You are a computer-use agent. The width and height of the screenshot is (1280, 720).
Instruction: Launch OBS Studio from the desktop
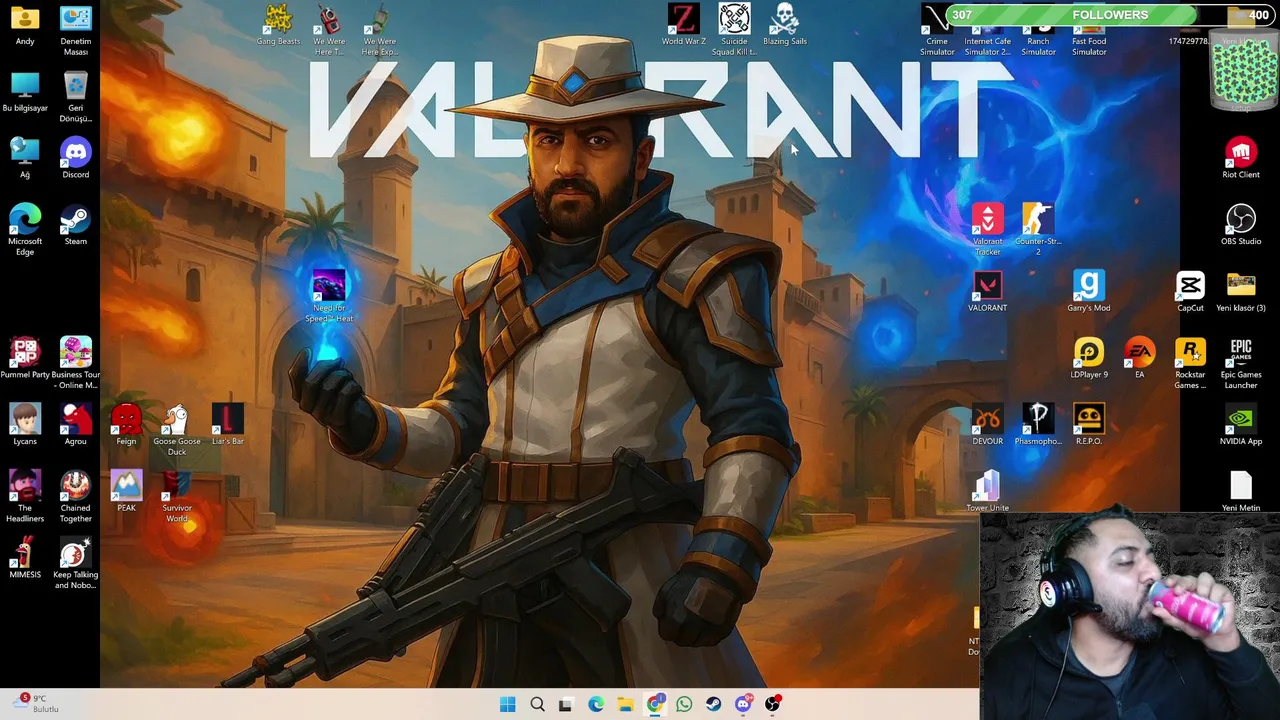[x=1241, y=225]
